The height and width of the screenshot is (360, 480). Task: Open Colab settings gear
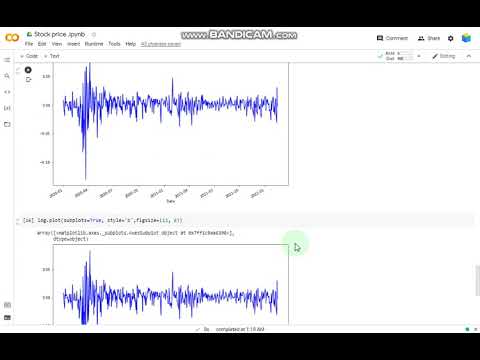tap(451, 38)
